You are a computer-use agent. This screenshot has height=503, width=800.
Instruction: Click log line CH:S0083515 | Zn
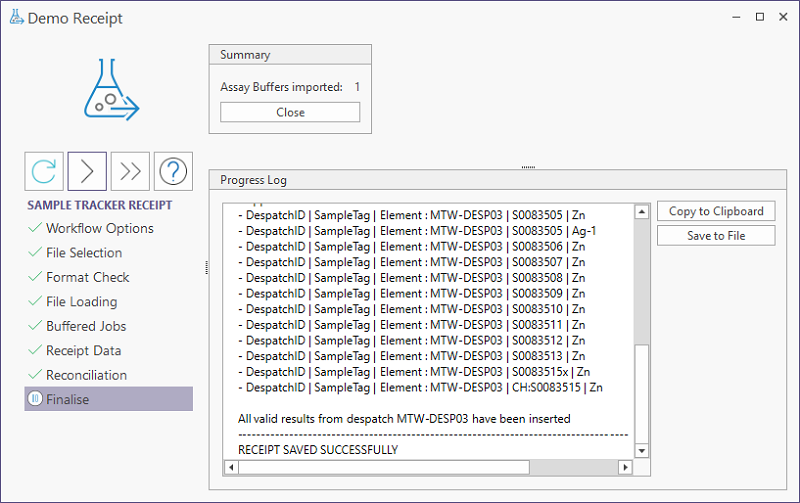(x=420, y=387)
